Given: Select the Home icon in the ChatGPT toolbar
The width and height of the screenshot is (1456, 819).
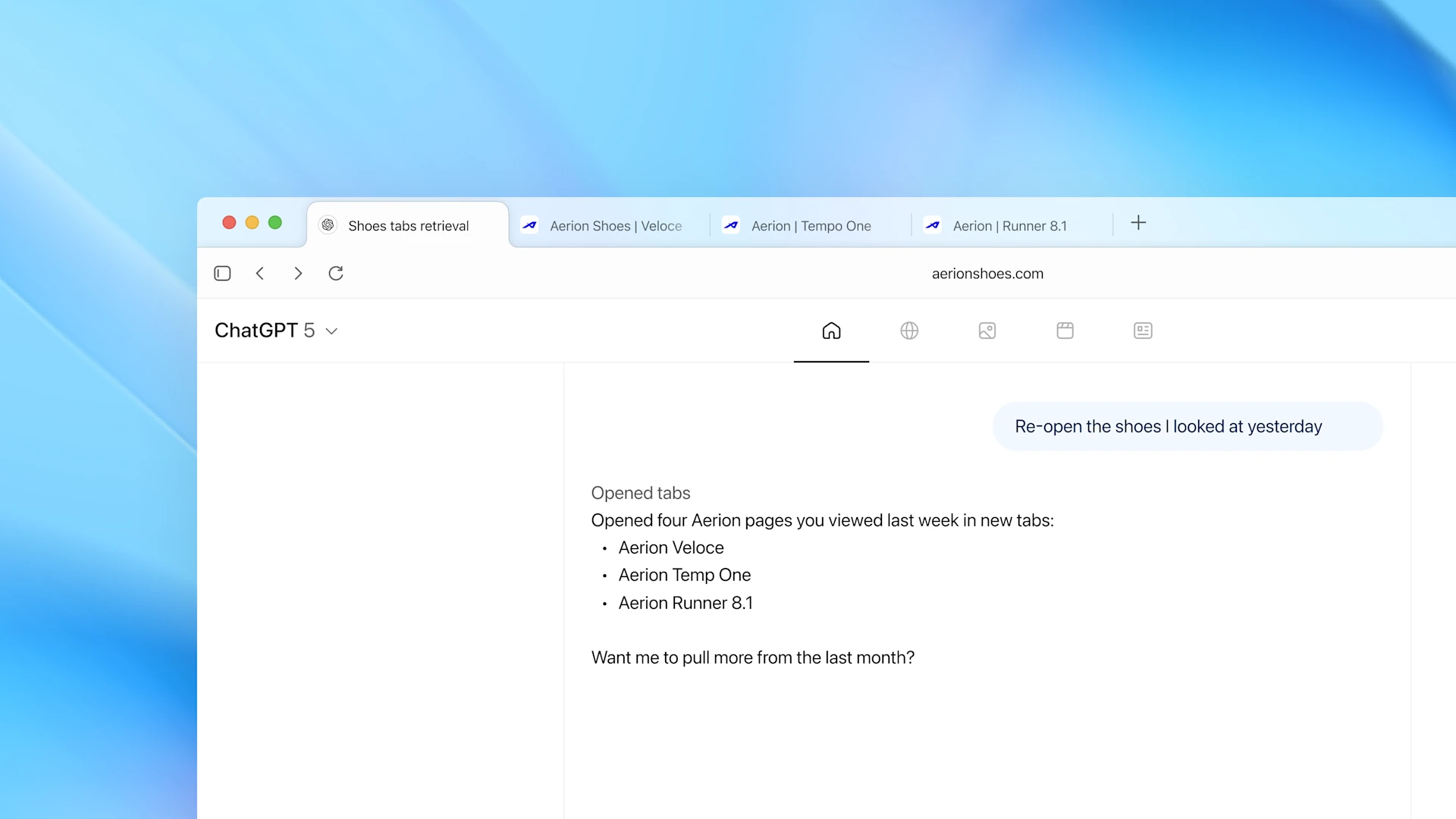Looking at the screenshot, I should [x=831, y=331].
